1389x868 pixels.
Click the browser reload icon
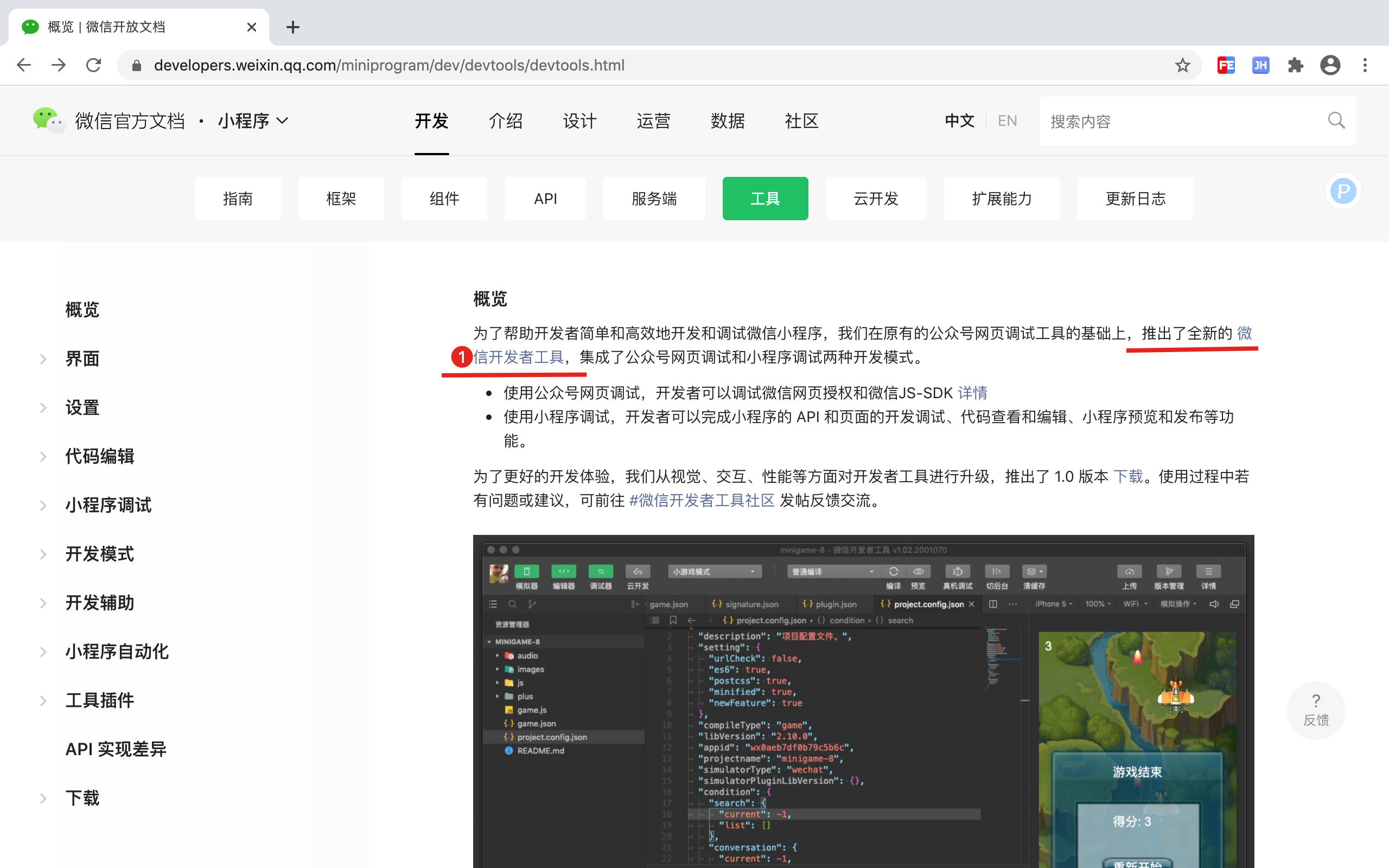tap(93, 65)
